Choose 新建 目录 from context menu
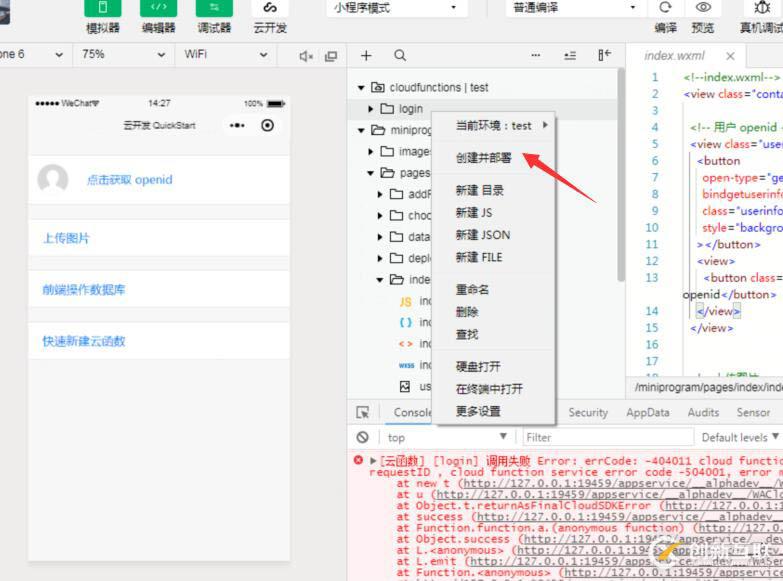Screen dimensions: 783x581 pos(494,190)
